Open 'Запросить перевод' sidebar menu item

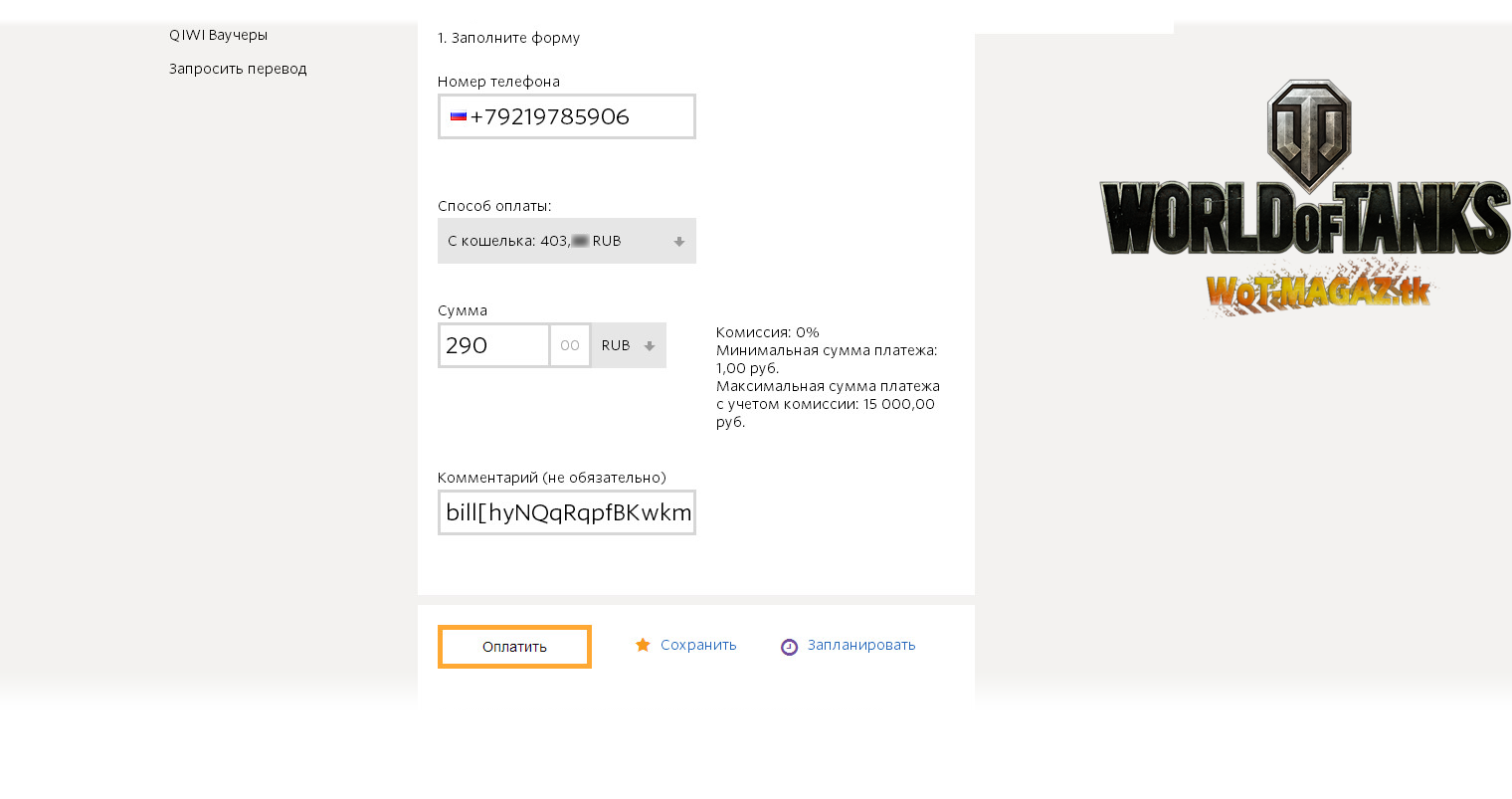(238, 69)
